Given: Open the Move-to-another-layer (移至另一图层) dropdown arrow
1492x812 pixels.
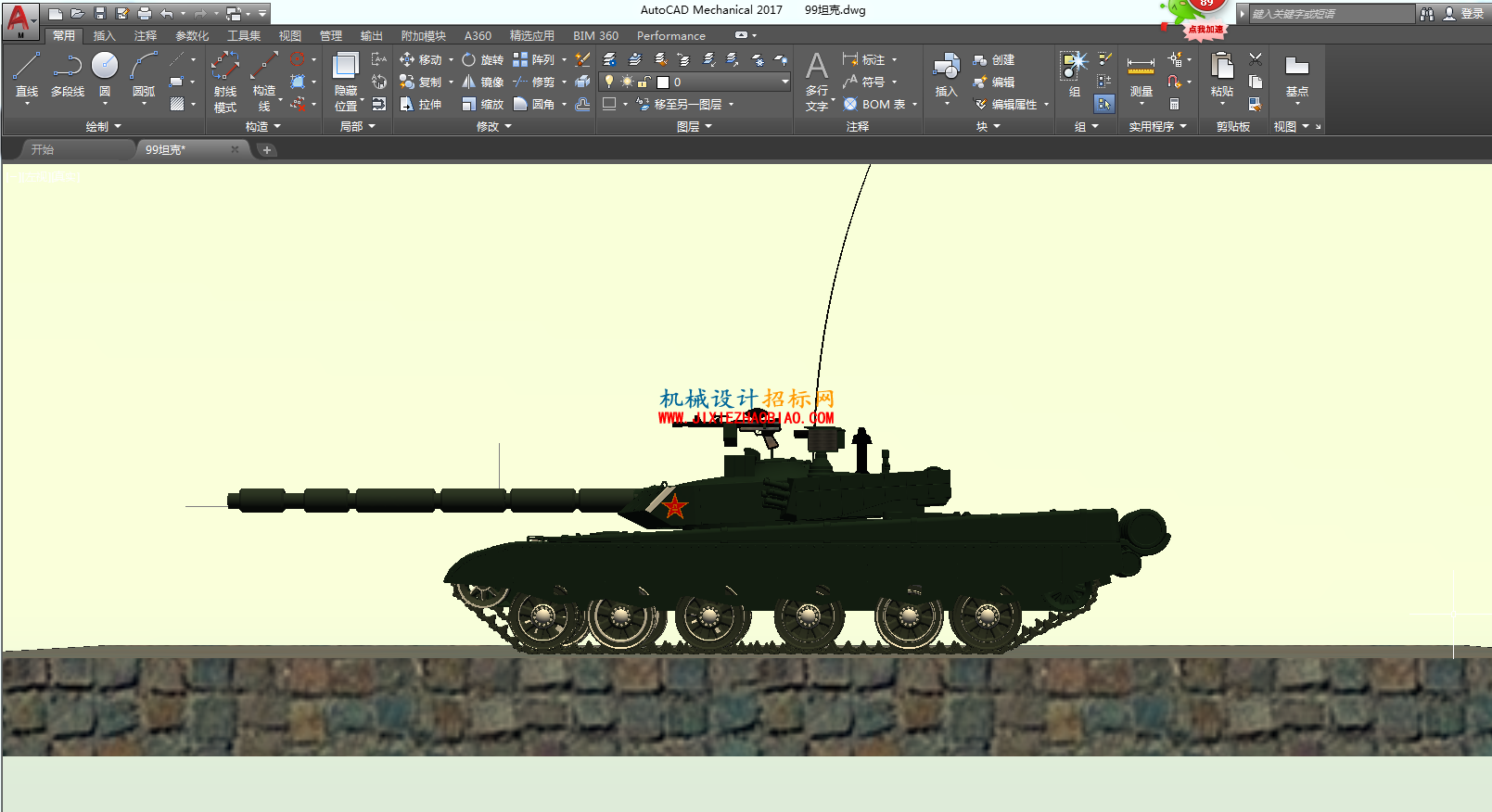Looking at the screenshot, I should 732,104.
